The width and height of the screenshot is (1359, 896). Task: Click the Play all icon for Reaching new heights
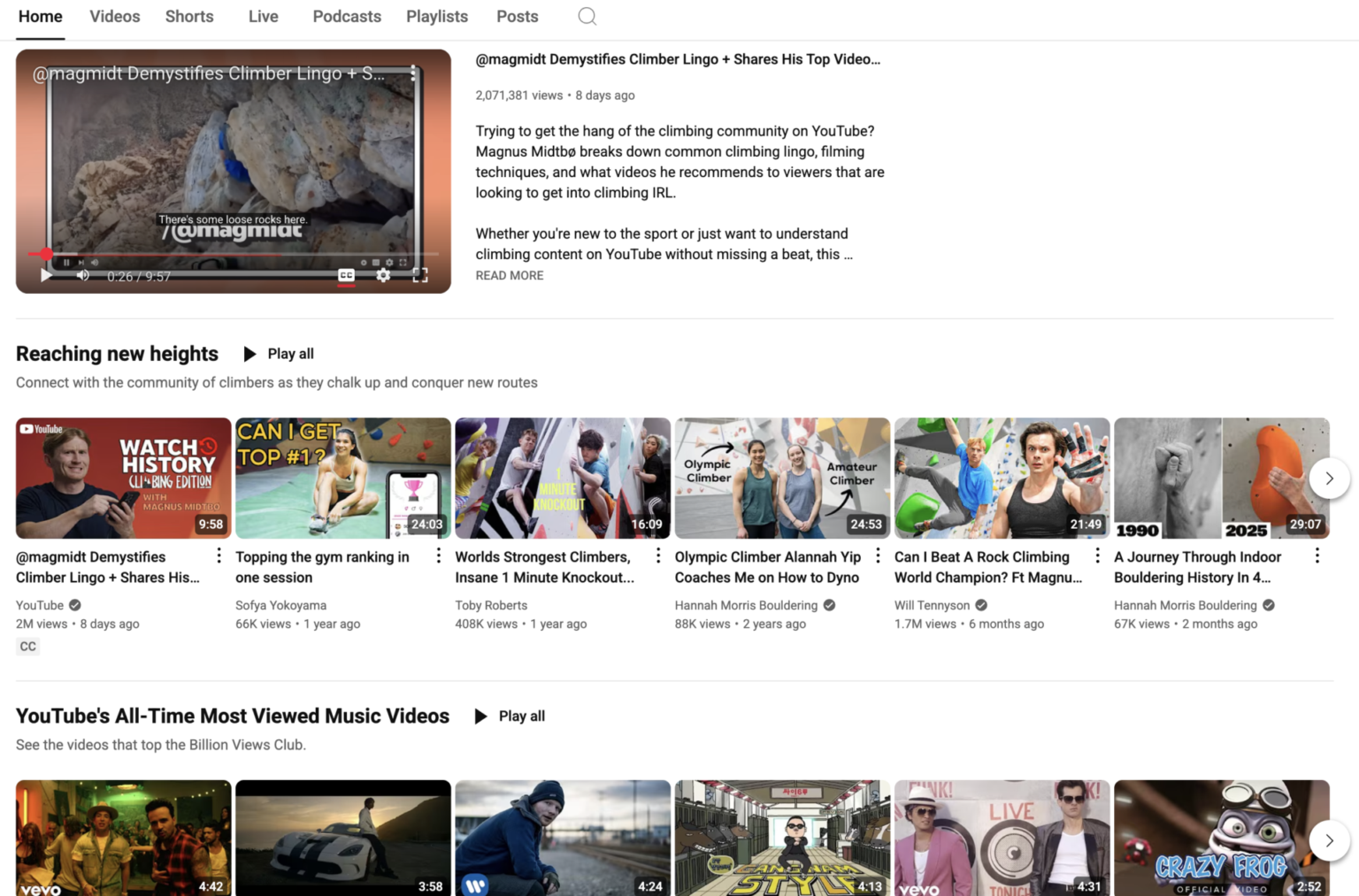(x=250, y=353)
